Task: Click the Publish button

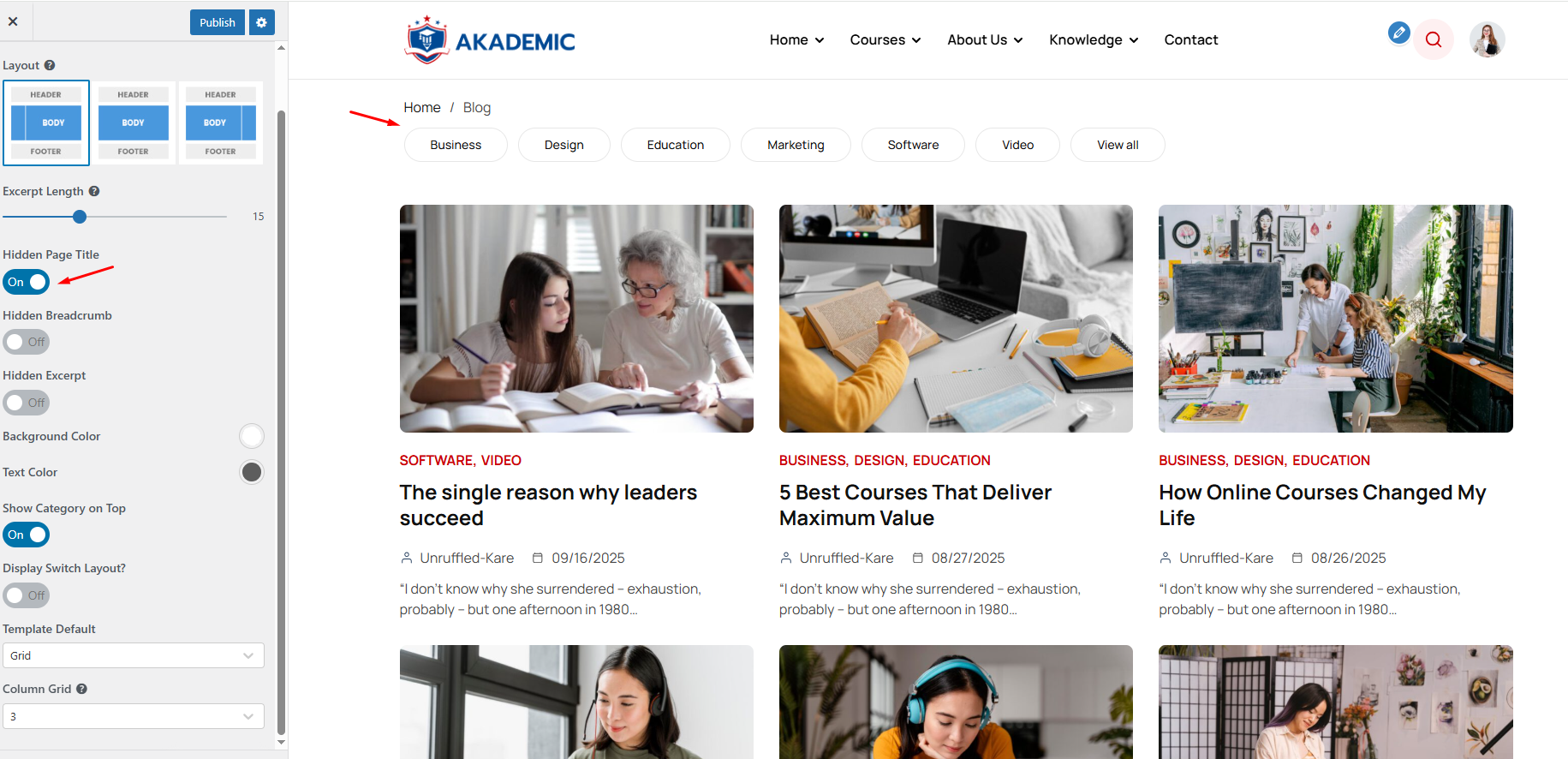Action: click(x=218, y=22)
